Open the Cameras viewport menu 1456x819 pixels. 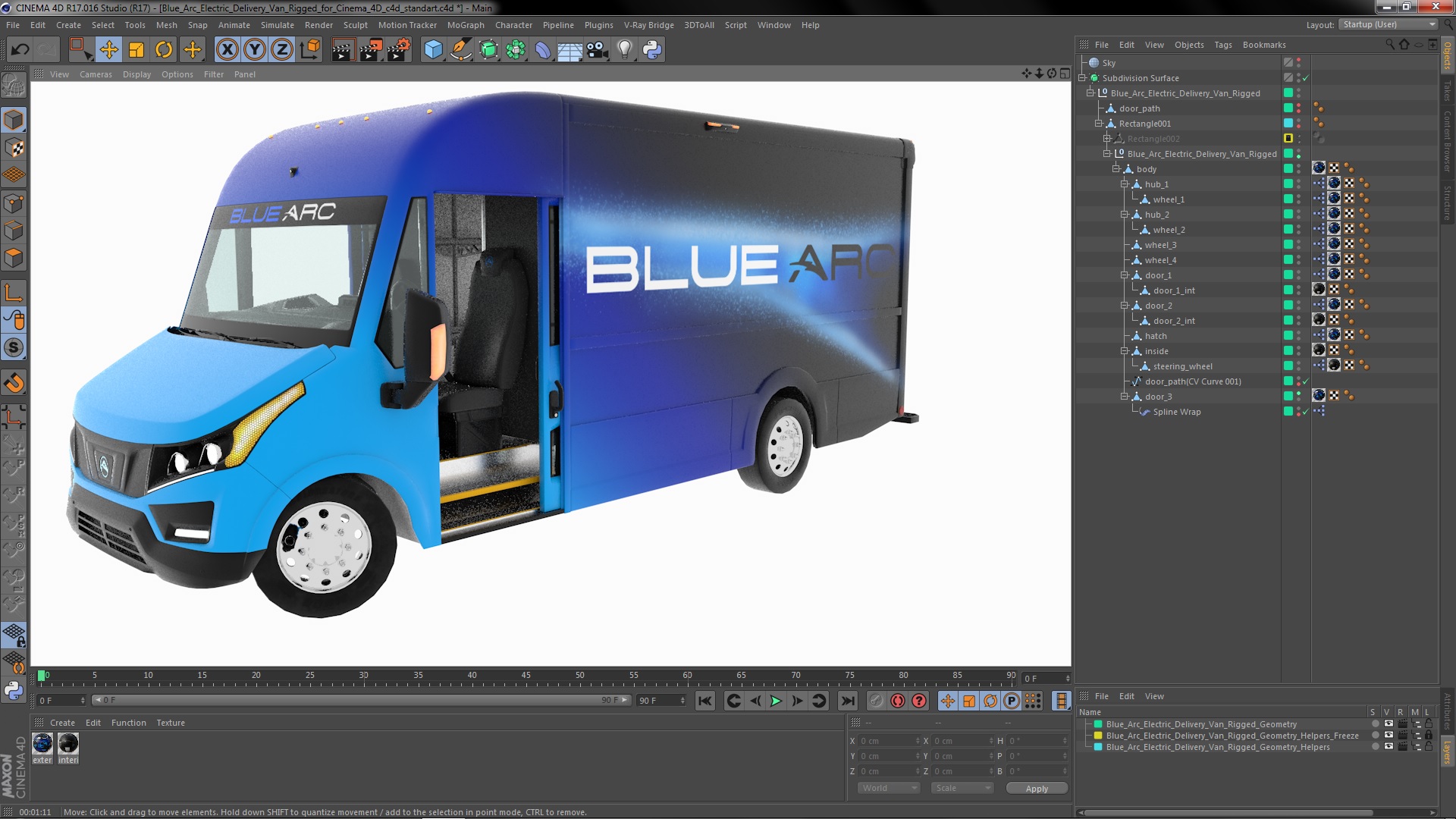tap(96, 74)
